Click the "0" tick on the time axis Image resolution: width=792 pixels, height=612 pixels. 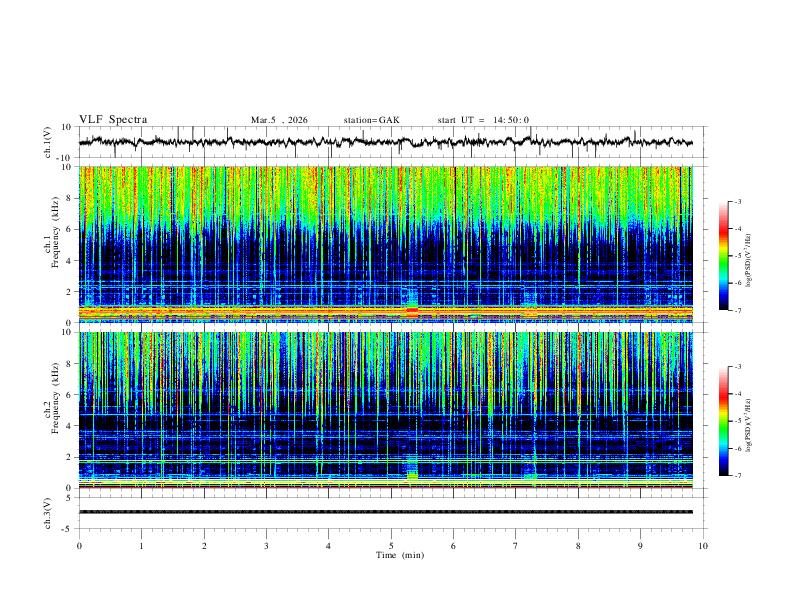pos(79,546)
